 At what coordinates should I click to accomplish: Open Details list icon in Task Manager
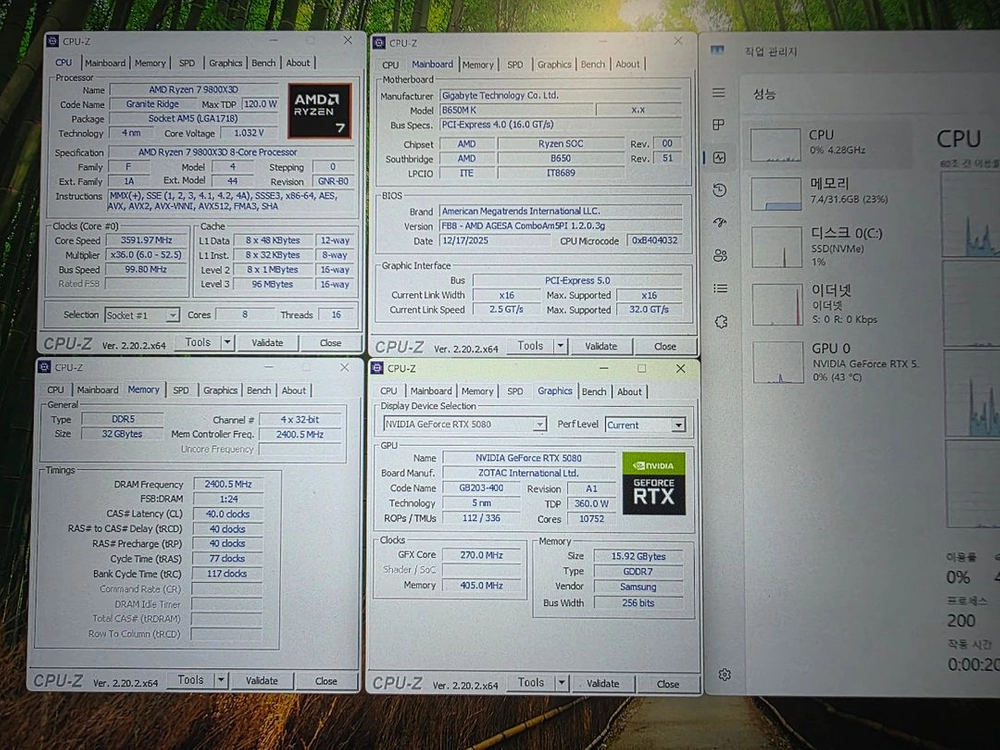click(721, 288)
